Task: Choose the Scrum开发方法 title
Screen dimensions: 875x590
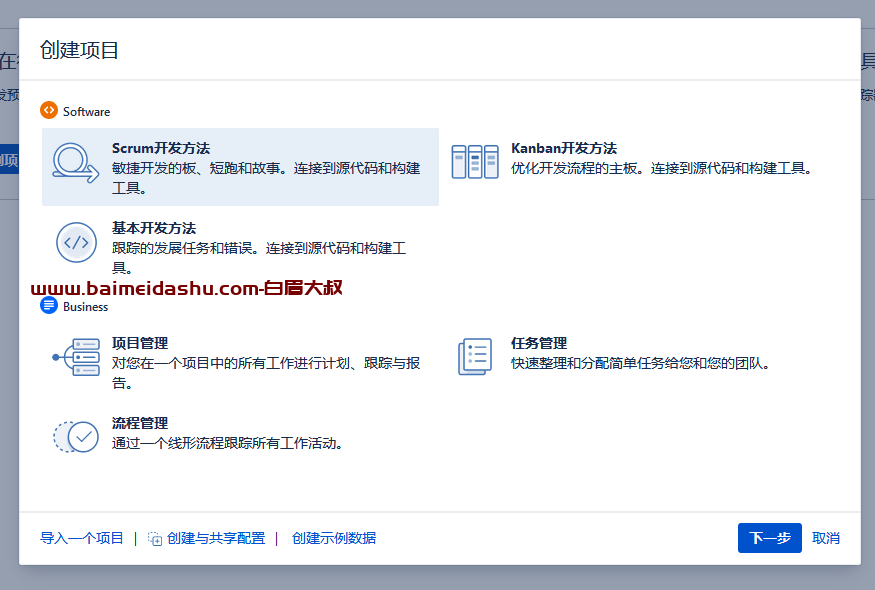Action: tap(161, 148)
